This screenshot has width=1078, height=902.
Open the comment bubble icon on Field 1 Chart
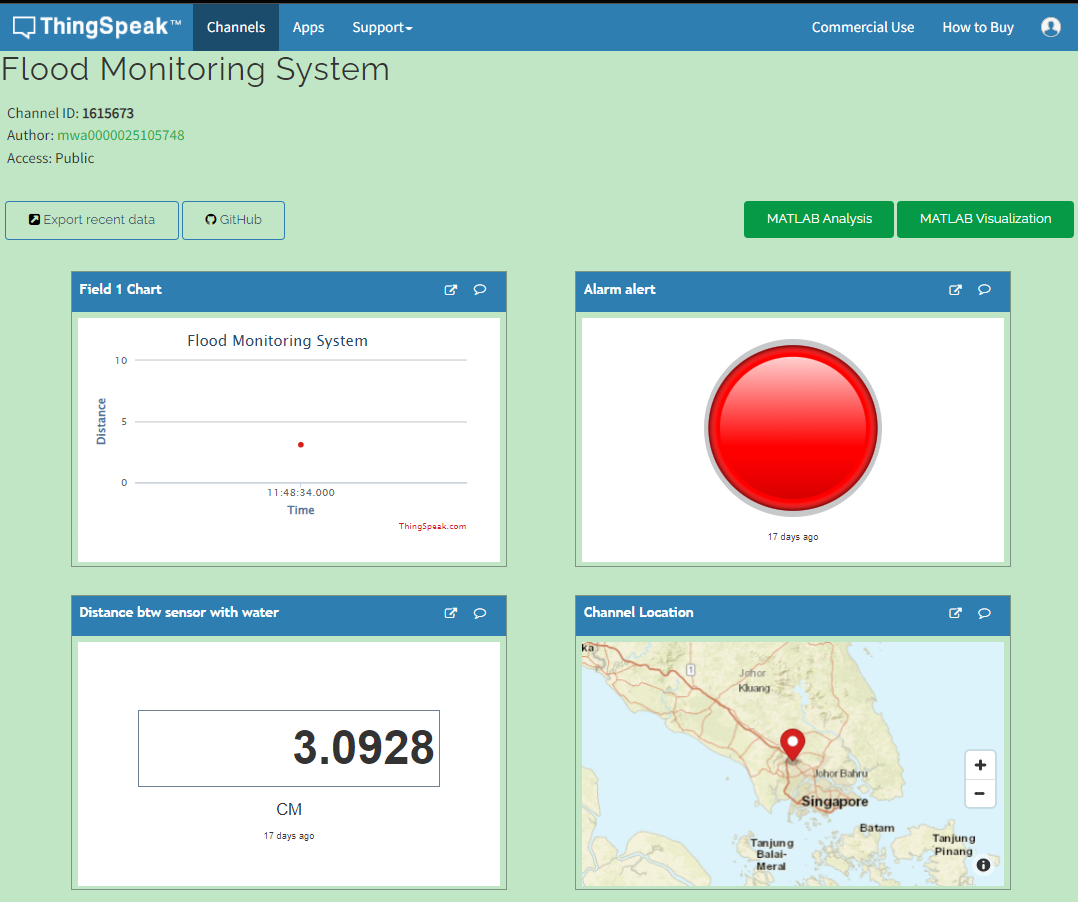[480, 289]
